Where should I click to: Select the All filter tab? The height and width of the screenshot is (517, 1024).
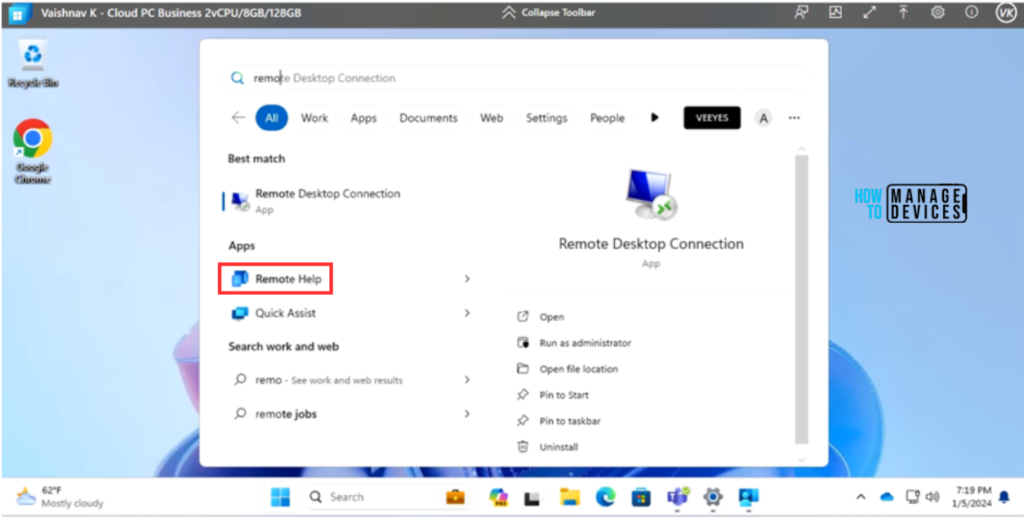tap(272, 118)
